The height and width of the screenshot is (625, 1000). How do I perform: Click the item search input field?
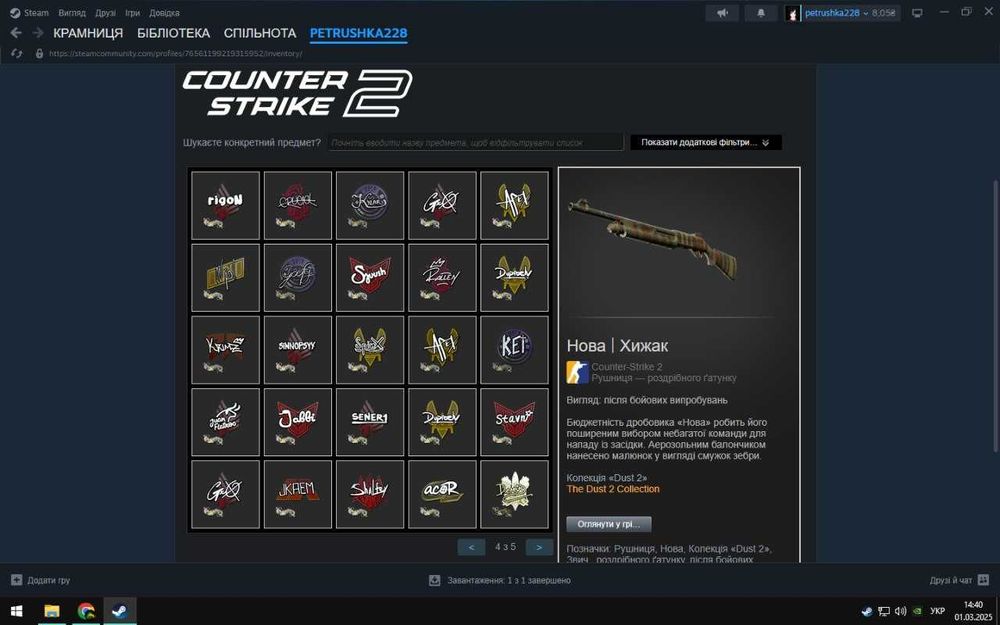point(476,142)
